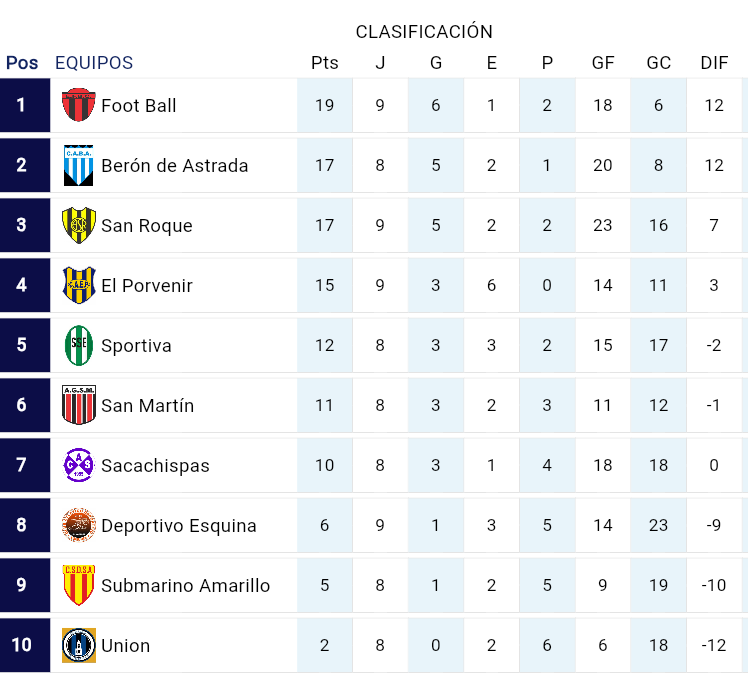Click the CLASIFICACIÓN title
Screen dimensions: 748x681
point(424,32)
